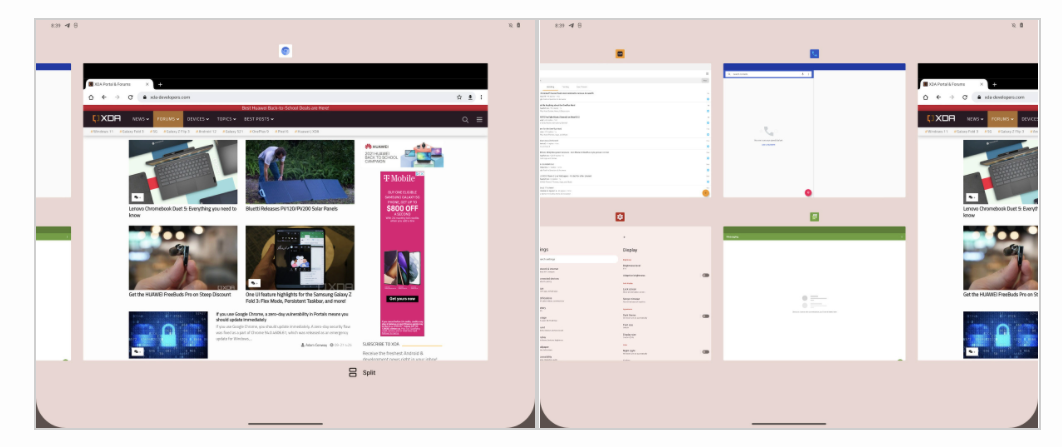Click the back arrow above the Display heading
The image size is (1062, 447).
(x=624, y=237)
